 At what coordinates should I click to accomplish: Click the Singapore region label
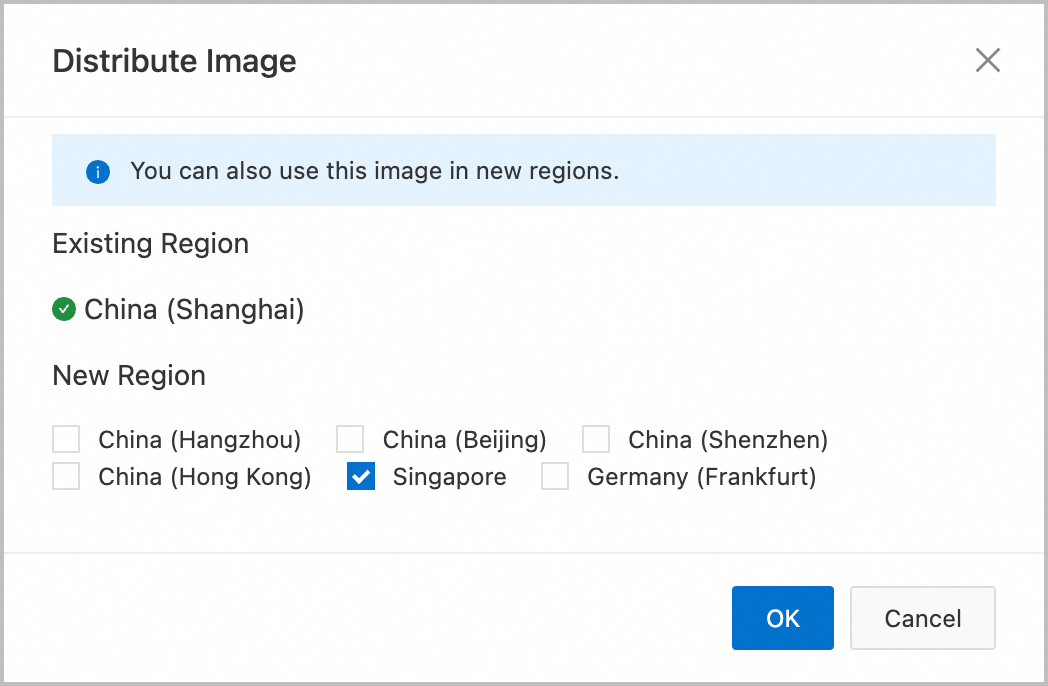(x=449, y=476)
